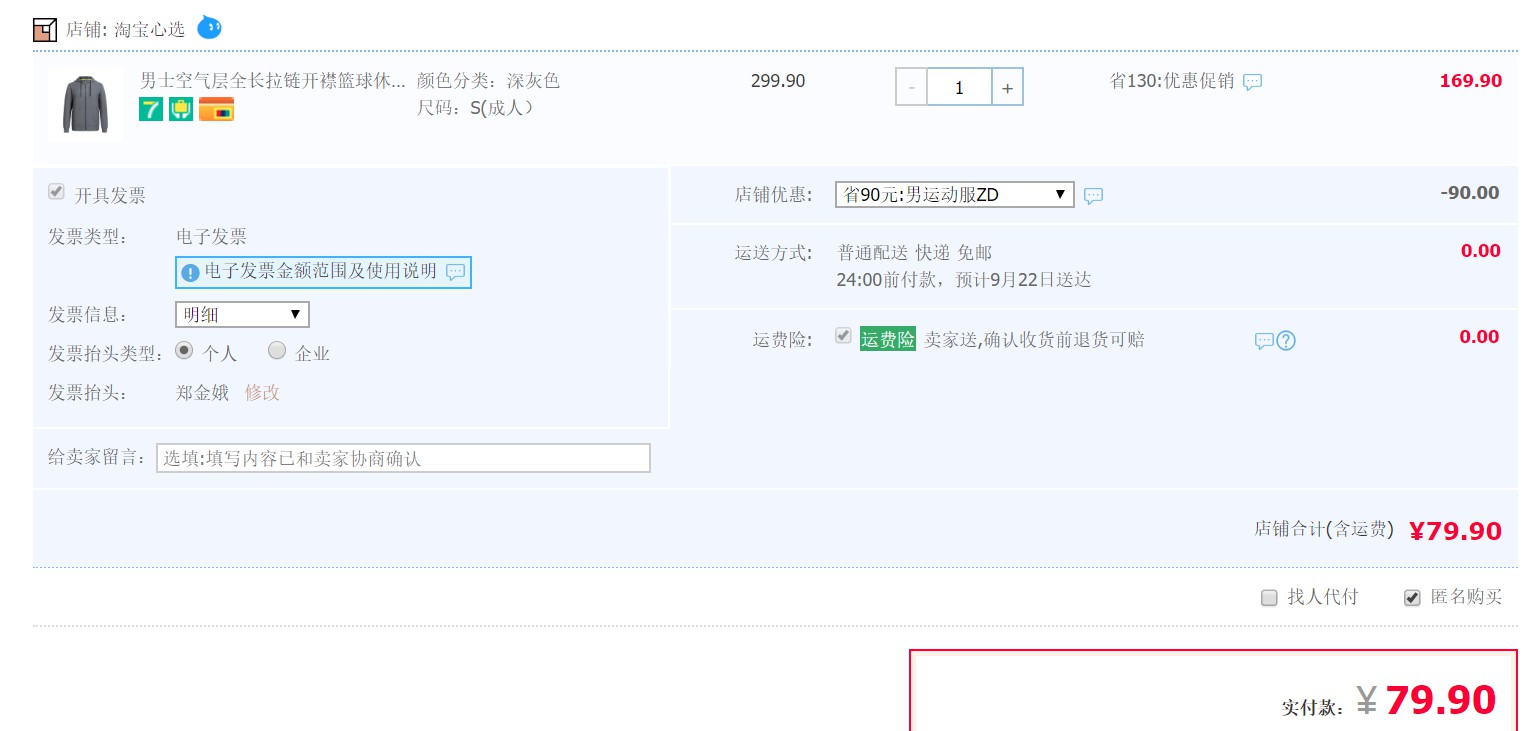
Task: Click the shop logo icon beside 店铺
Action: coord(45,29)
